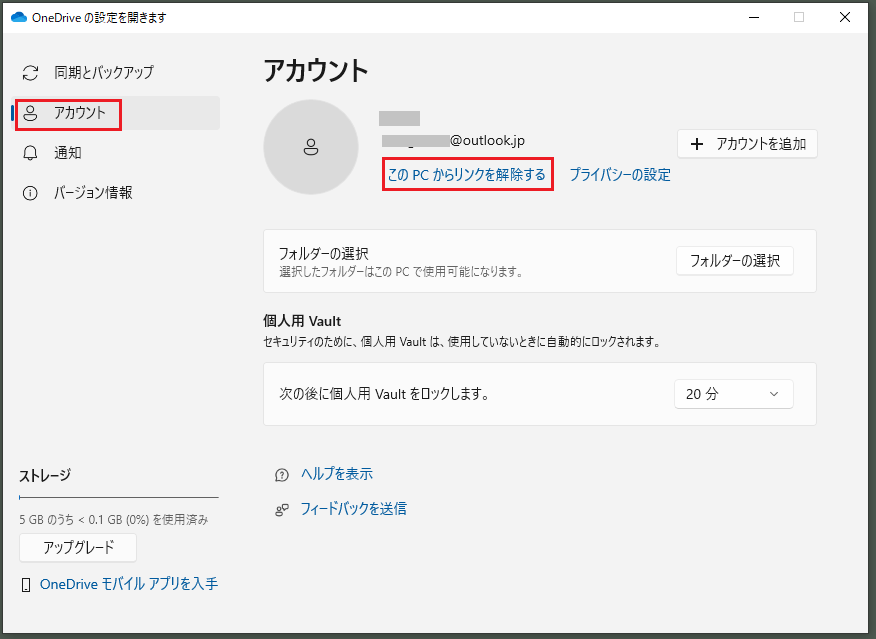
Task: Open the プライバシーの設定 link
Action: [x=620, y=175]
